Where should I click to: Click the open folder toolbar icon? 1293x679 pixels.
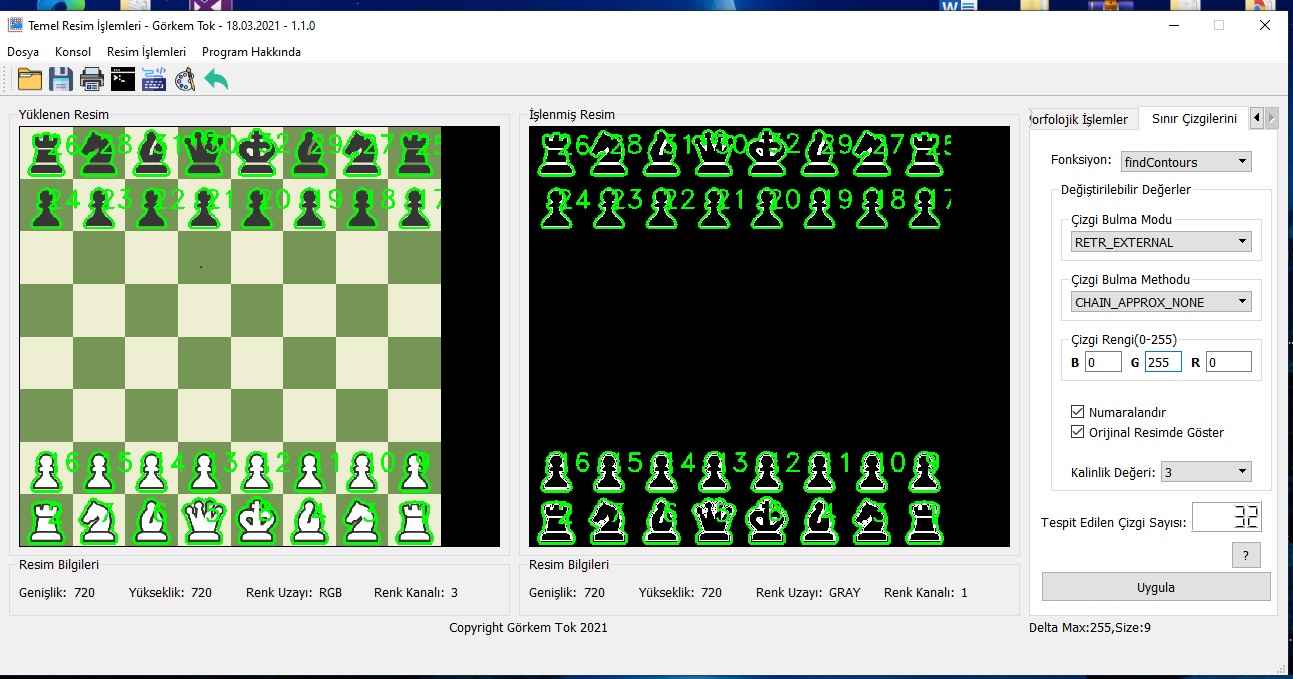coord(30,79)
